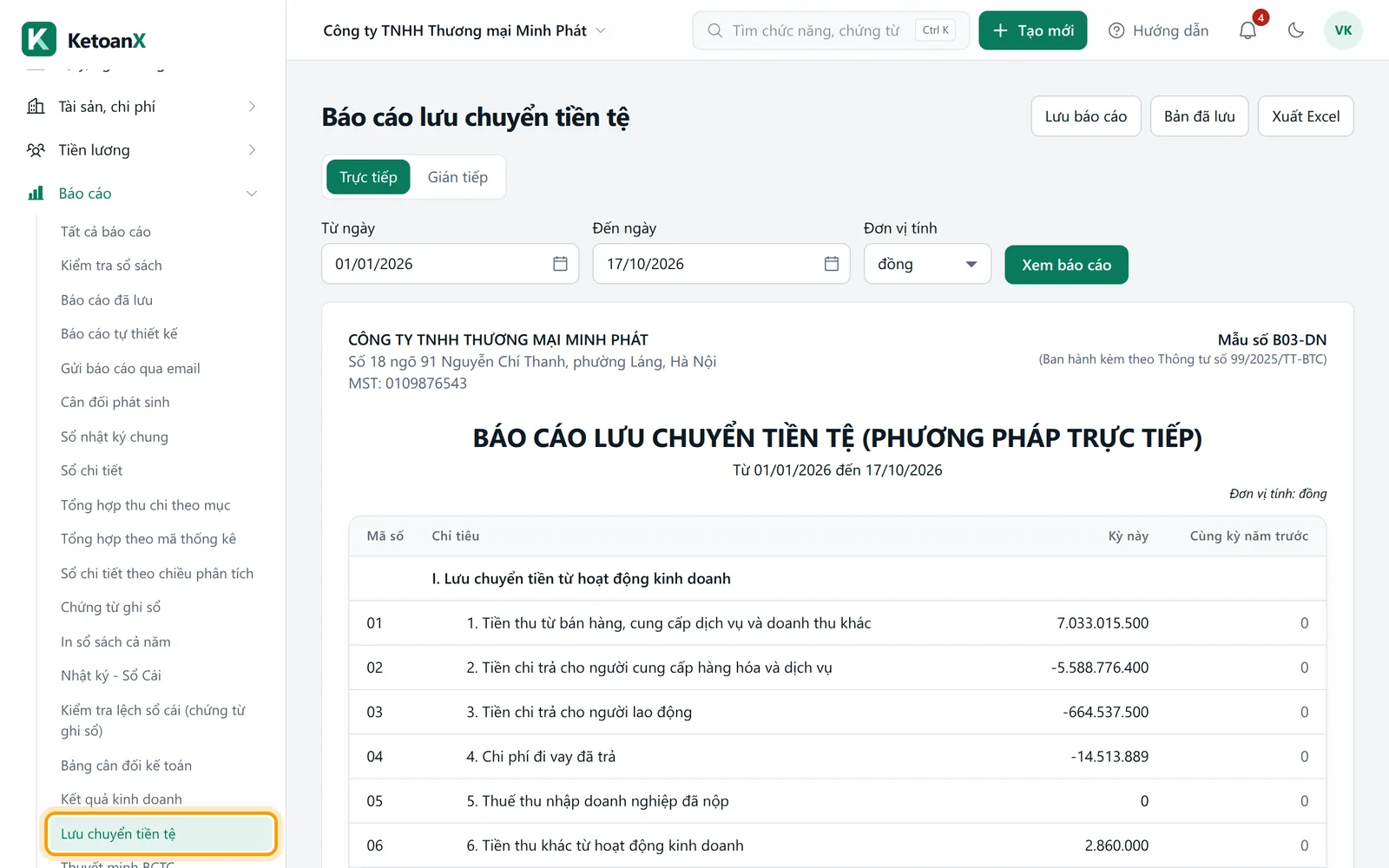Click the Lưu báo cáo button
The width and height of the screenshot is (1389, 868).
1086,116
